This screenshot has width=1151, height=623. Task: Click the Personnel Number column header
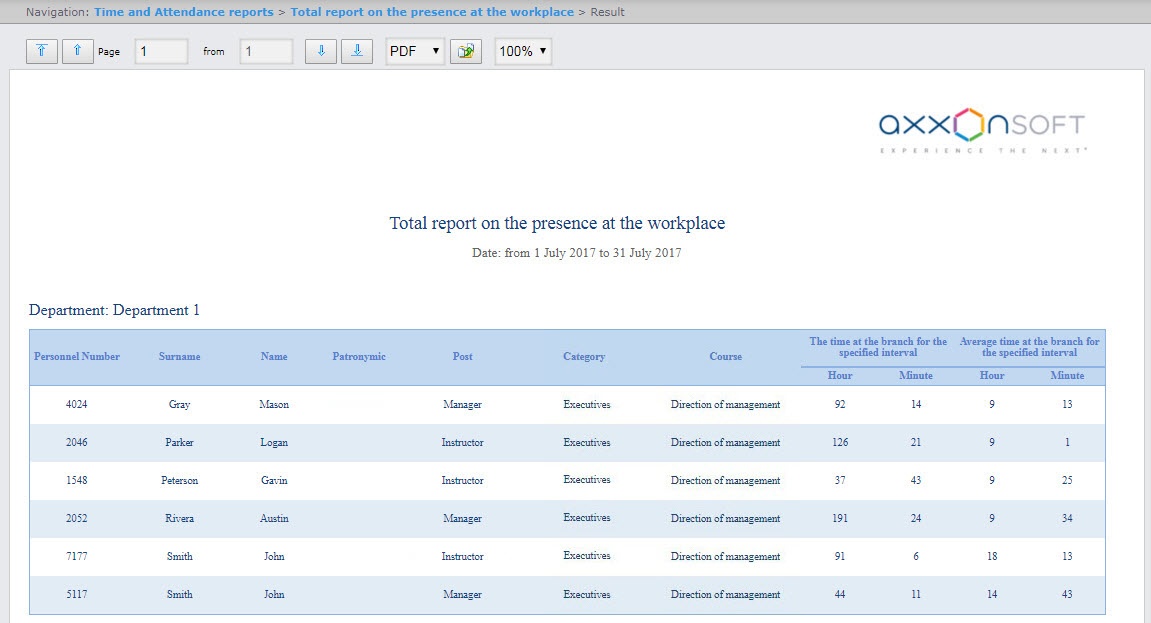click(77, 357)
